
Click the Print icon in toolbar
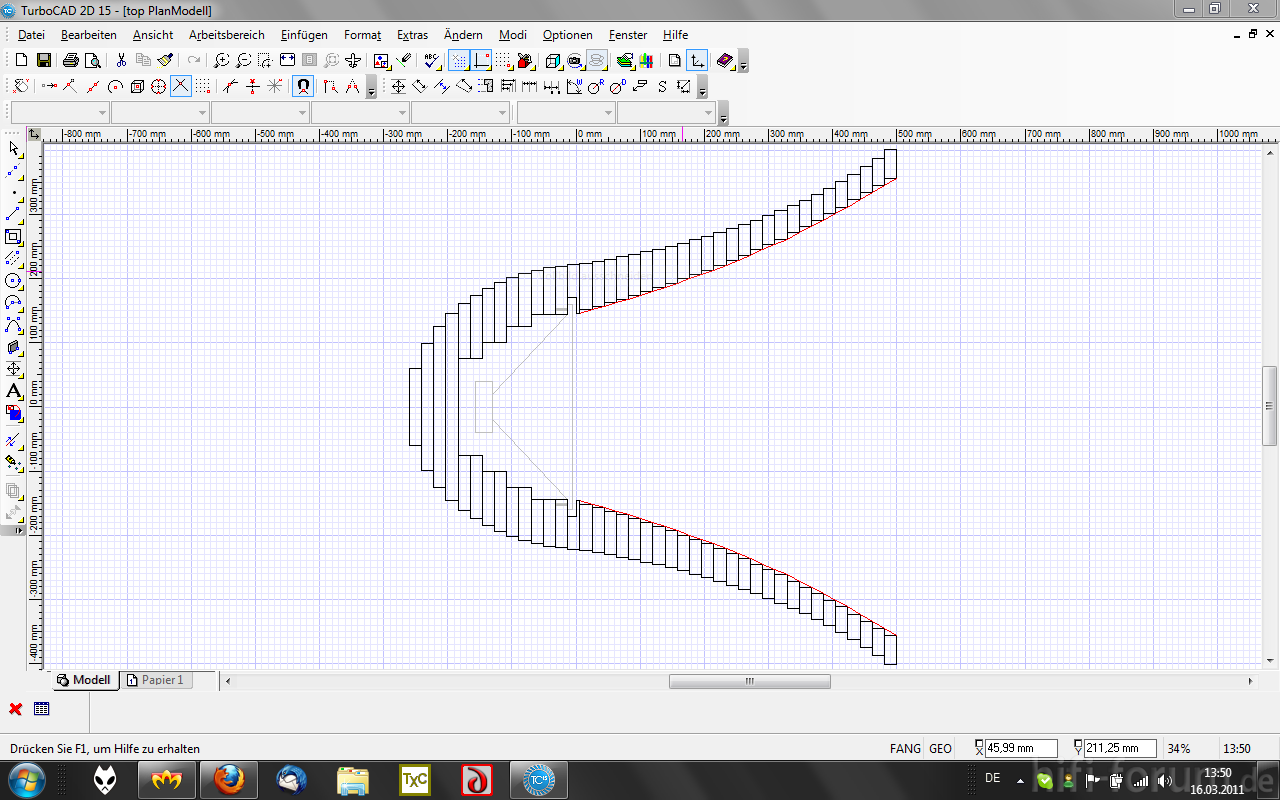(71, 61)
